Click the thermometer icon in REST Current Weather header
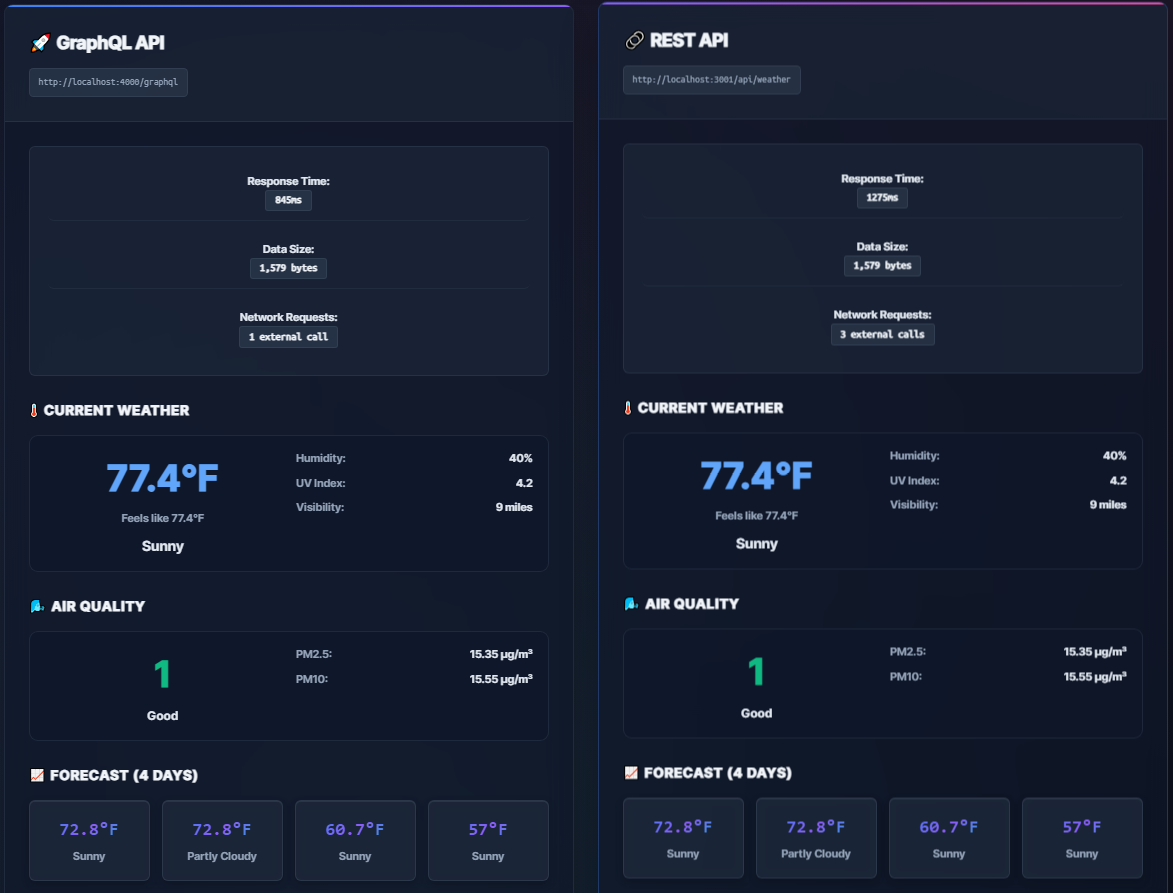 click(628, 407)
